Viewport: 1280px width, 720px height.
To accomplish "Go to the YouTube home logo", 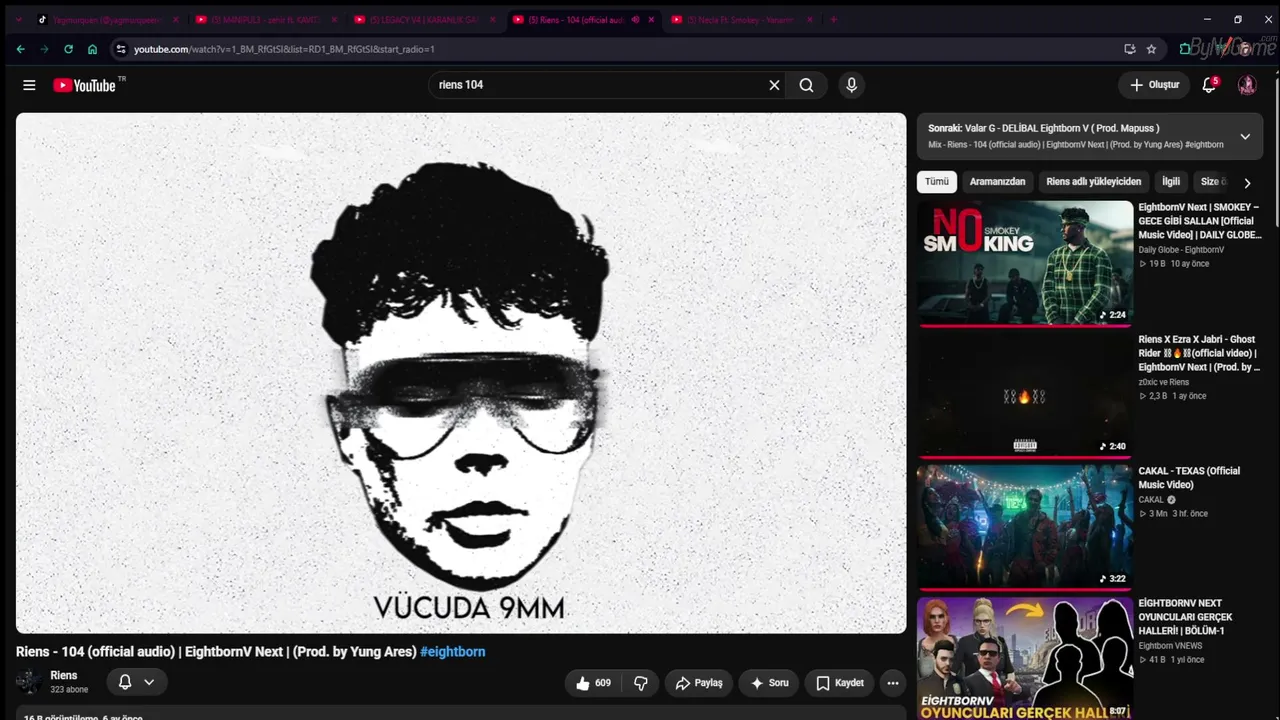I will tap(85, 85).
